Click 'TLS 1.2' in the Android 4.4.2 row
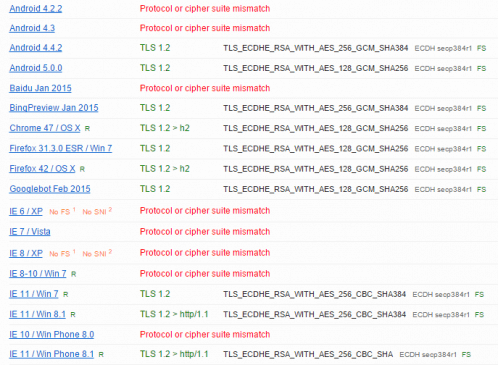The height and width of the screenshot is (365, 498). [155, 48]
